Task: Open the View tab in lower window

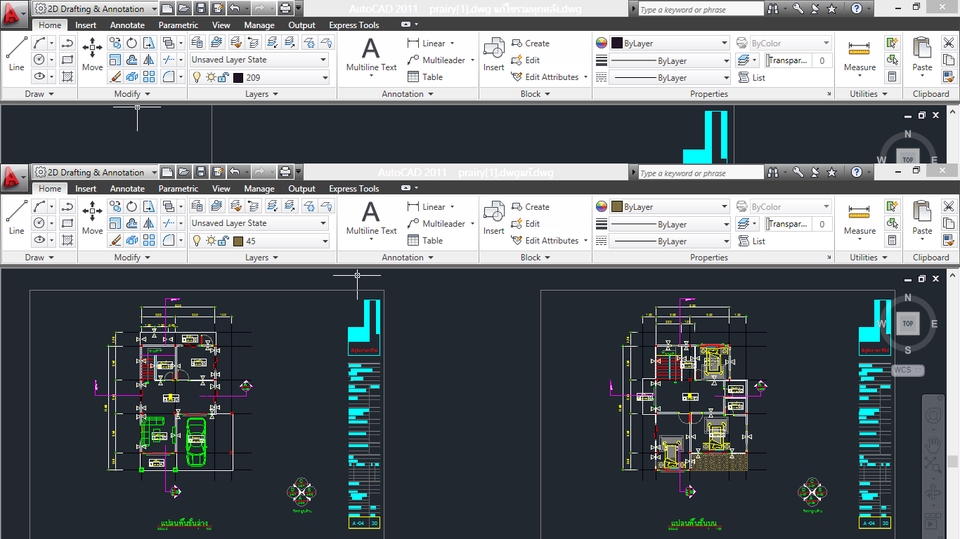Action: [221, 189]
